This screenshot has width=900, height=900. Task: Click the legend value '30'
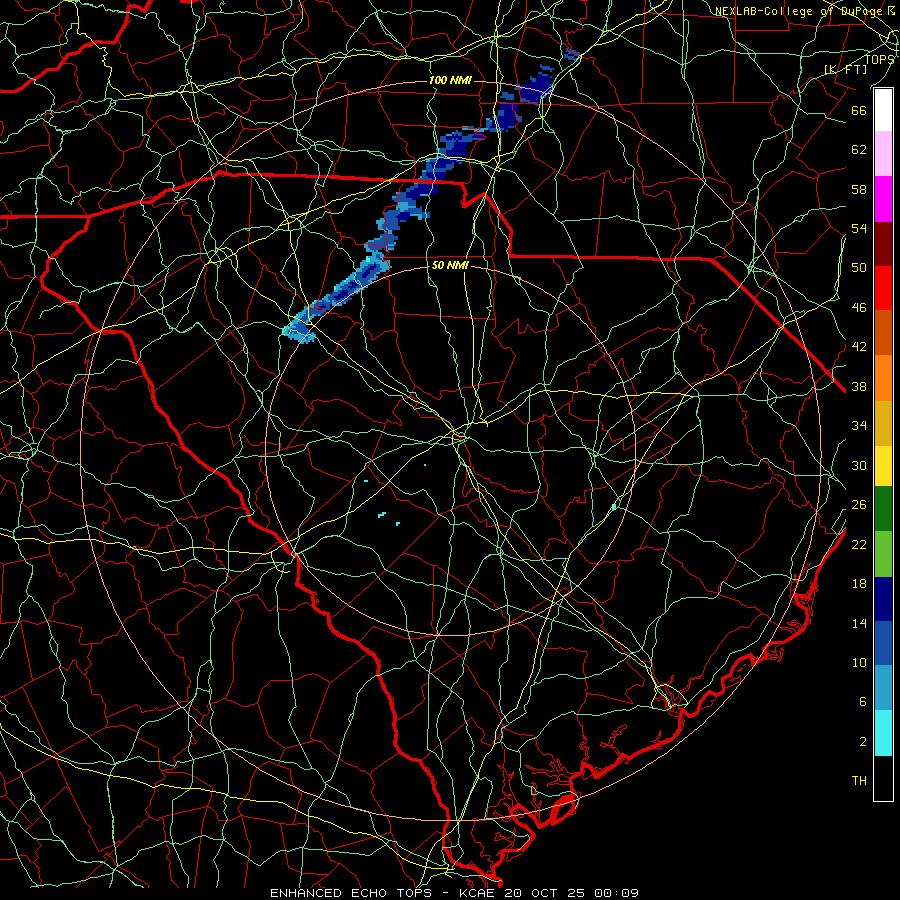click(859, 465)
